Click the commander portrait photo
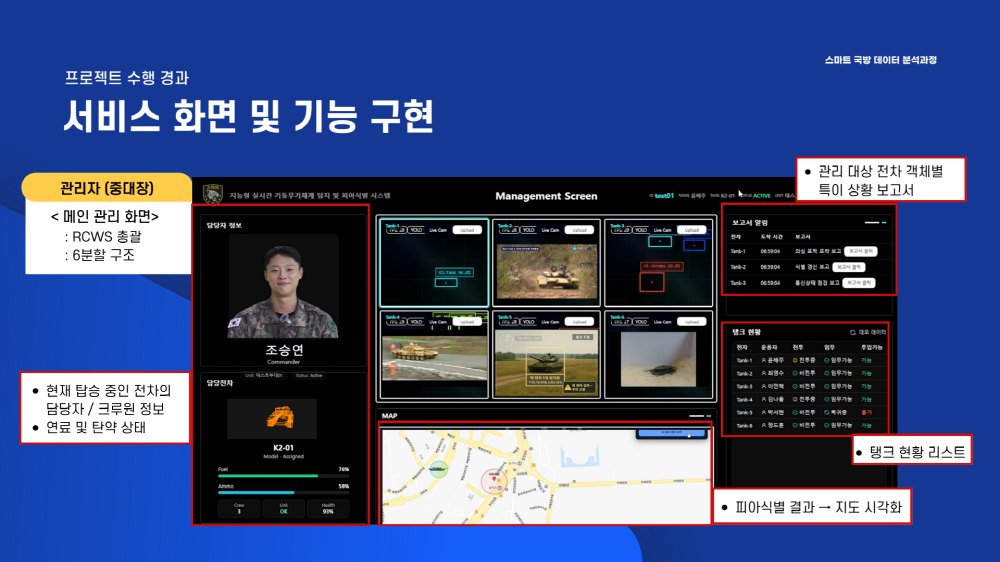Screen dimensions: 1000x562 click(x=283, y=286)
